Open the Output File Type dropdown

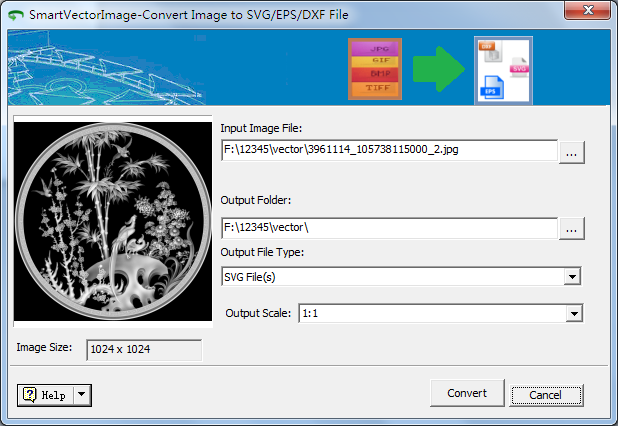pyautogui.click(x=572, y=277)
